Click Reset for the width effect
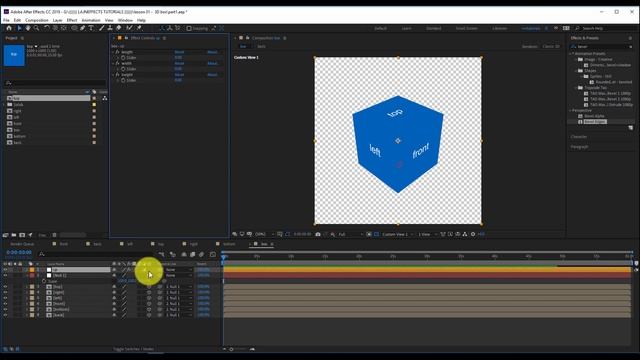 [x=179, y=64]
